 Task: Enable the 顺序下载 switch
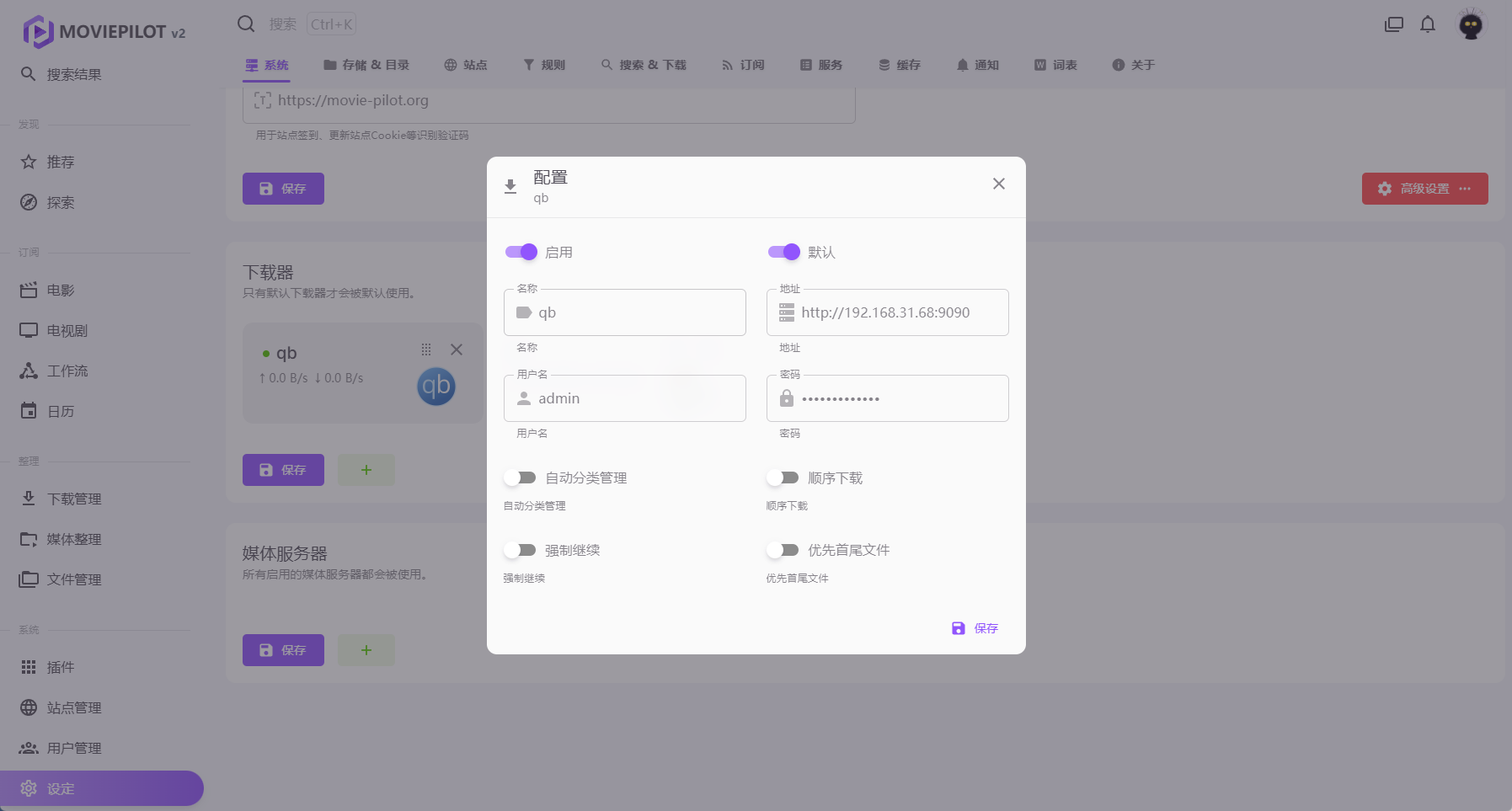(x=783, y=478)
